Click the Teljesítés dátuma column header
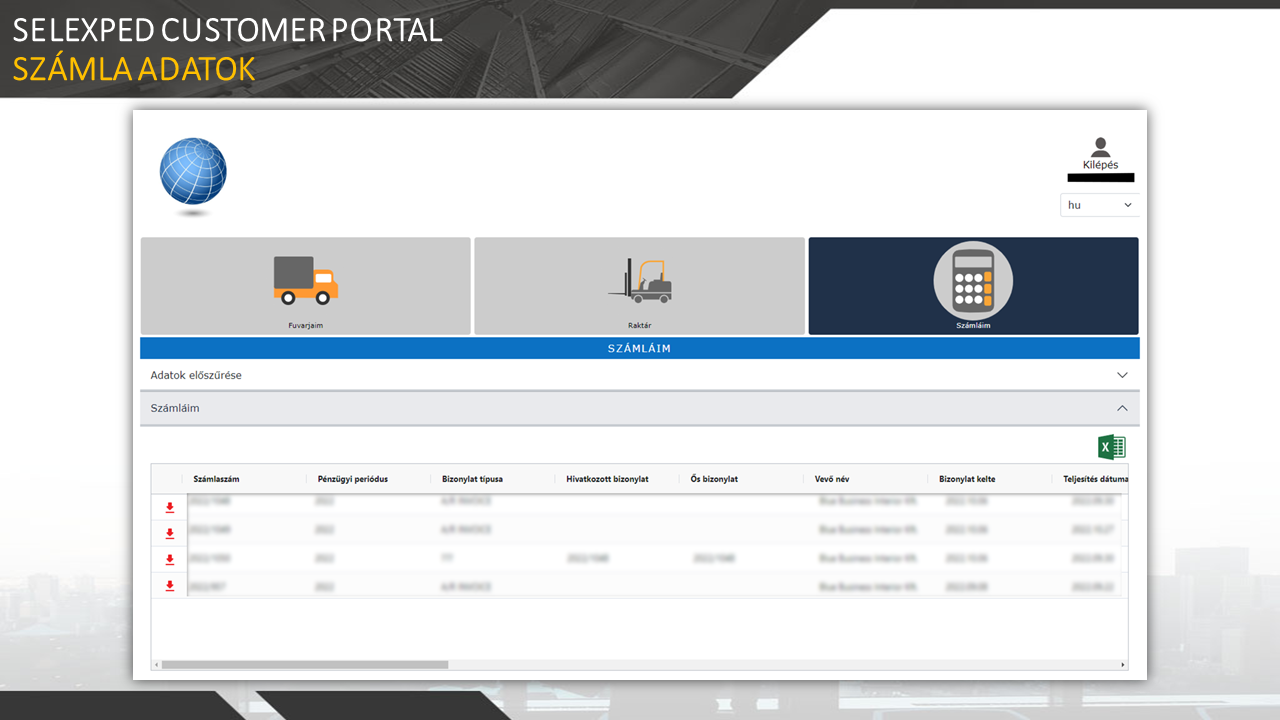The image size is (1280, 720). 1095,479
